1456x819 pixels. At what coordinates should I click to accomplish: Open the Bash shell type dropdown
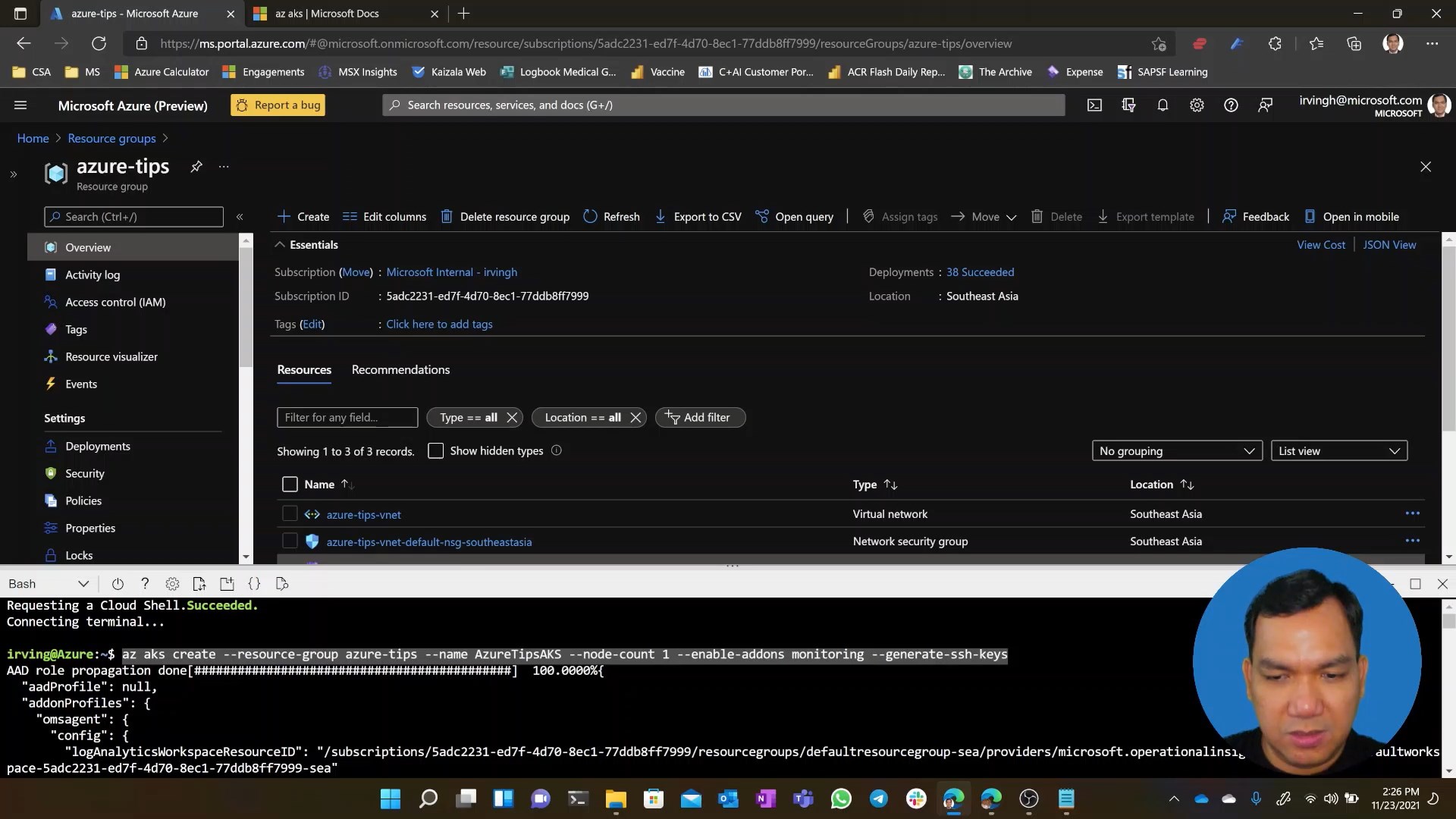coord(49,584)
